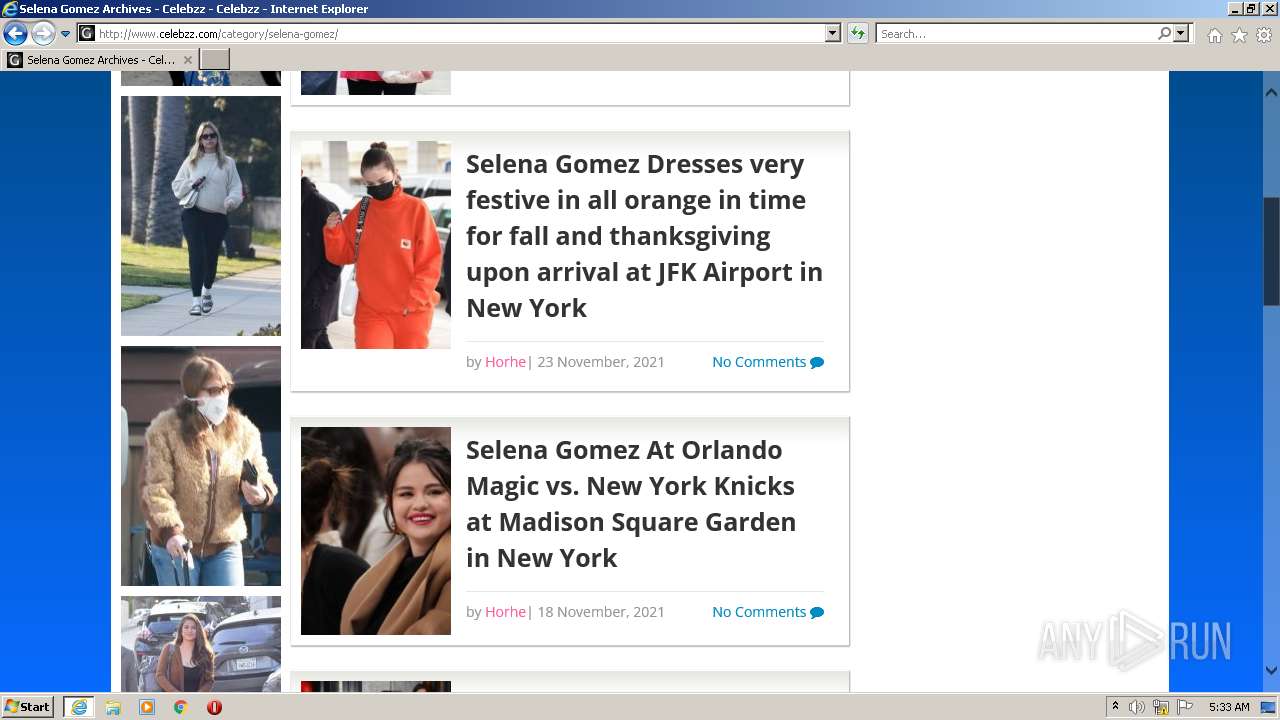Open the recent pages dropdown arrow

[66, 34]
